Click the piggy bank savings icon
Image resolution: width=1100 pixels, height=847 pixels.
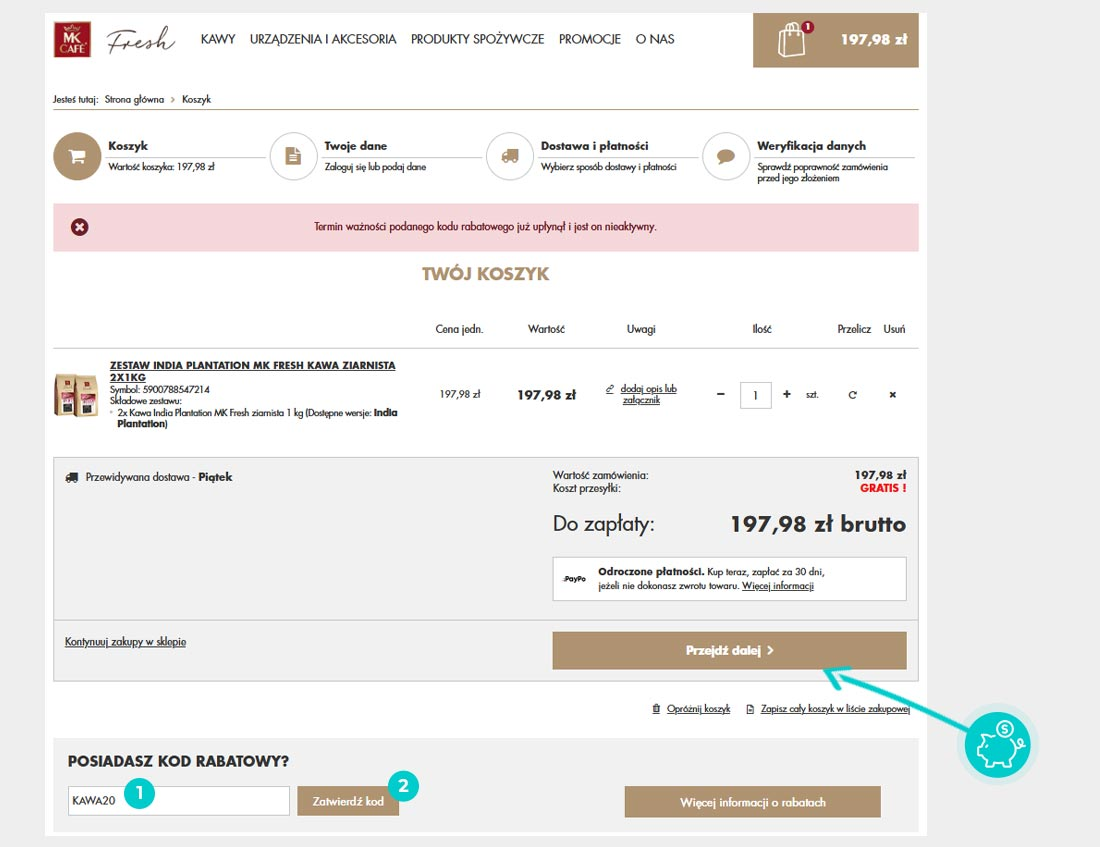(999, 746)
